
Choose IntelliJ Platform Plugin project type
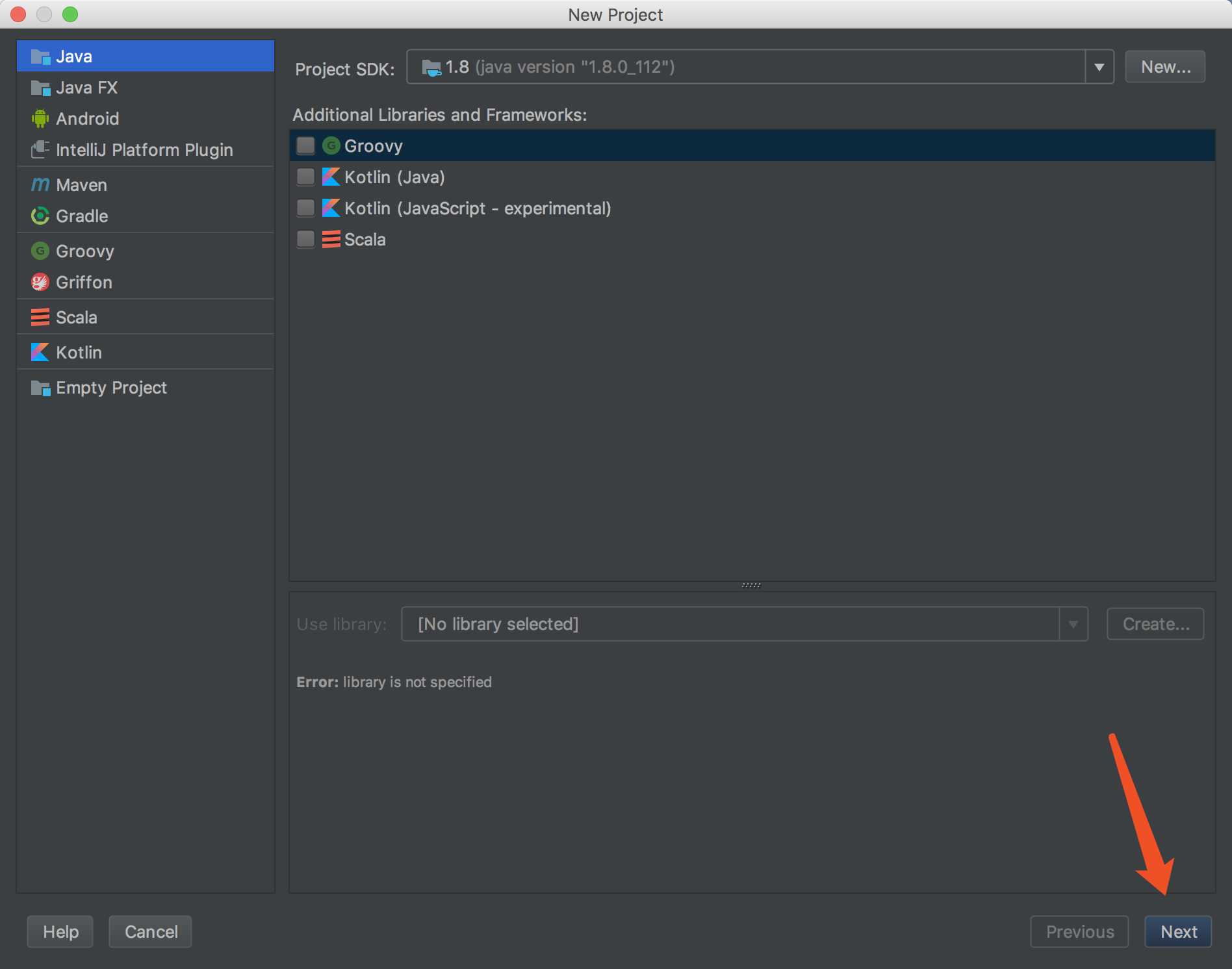pyautogui.click(x=146, y=150)
